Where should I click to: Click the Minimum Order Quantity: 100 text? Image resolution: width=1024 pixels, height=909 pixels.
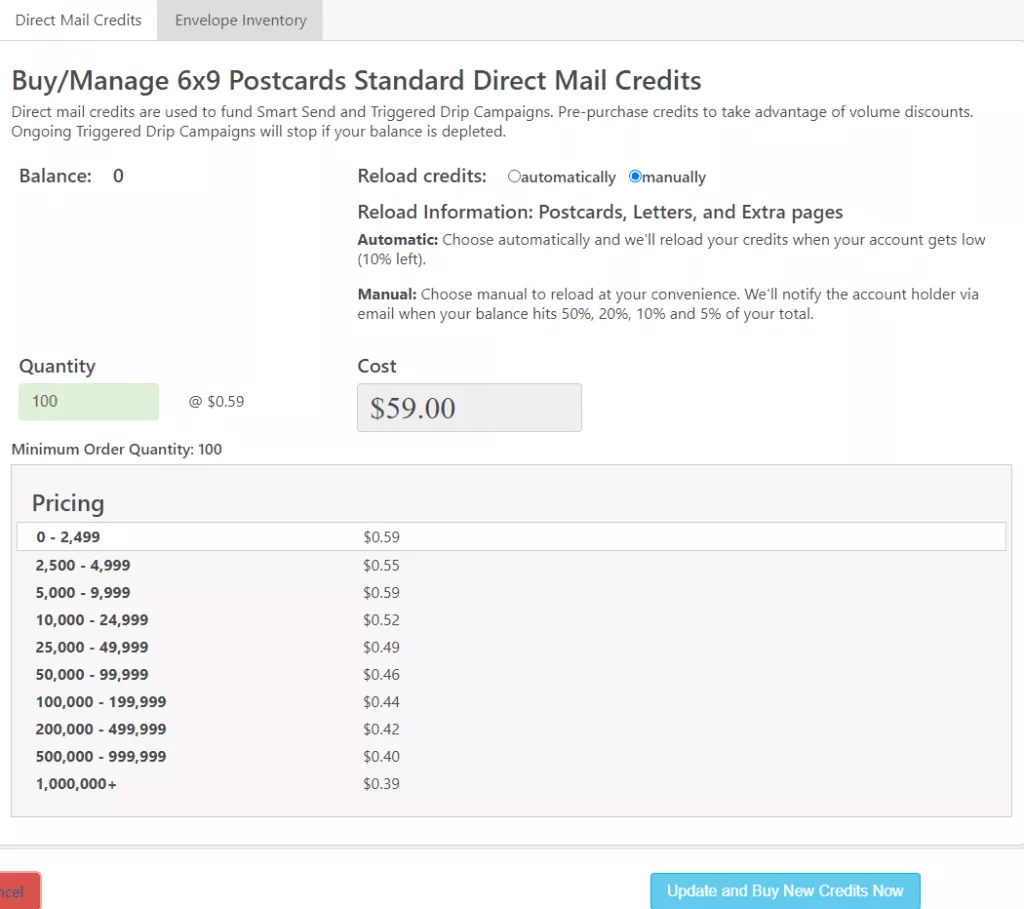pos(117,449)
